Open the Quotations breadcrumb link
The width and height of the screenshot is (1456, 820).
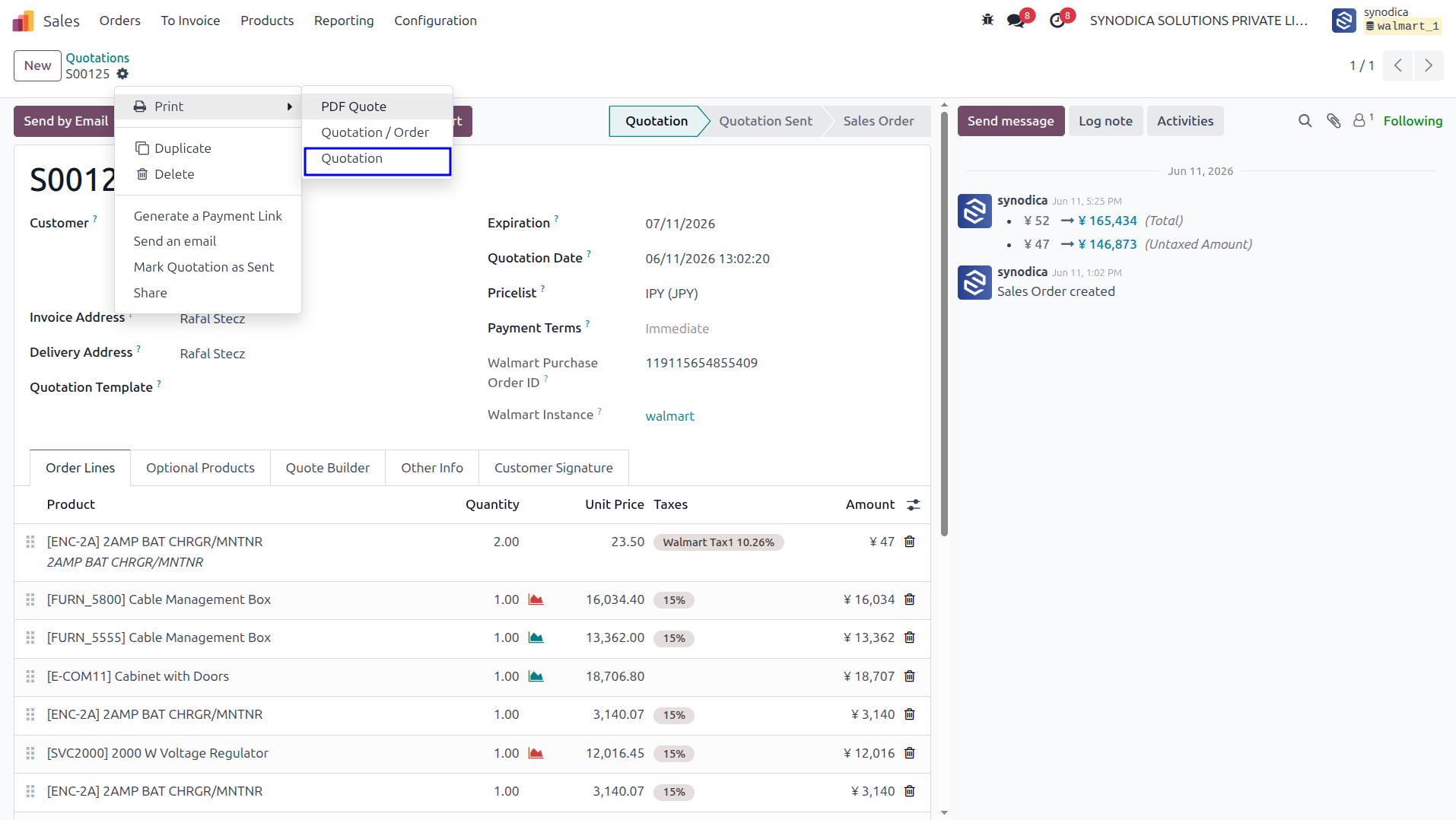click(x=97, y=58)
